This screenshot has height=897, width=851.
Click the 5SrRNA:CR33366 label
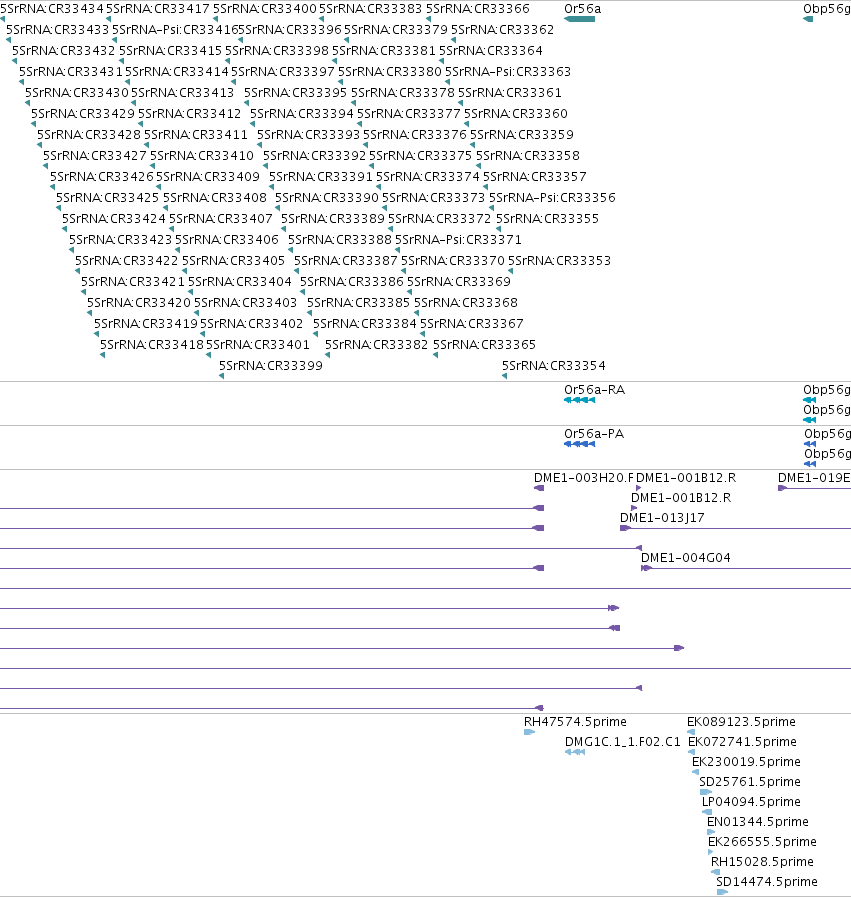(478, 9)
